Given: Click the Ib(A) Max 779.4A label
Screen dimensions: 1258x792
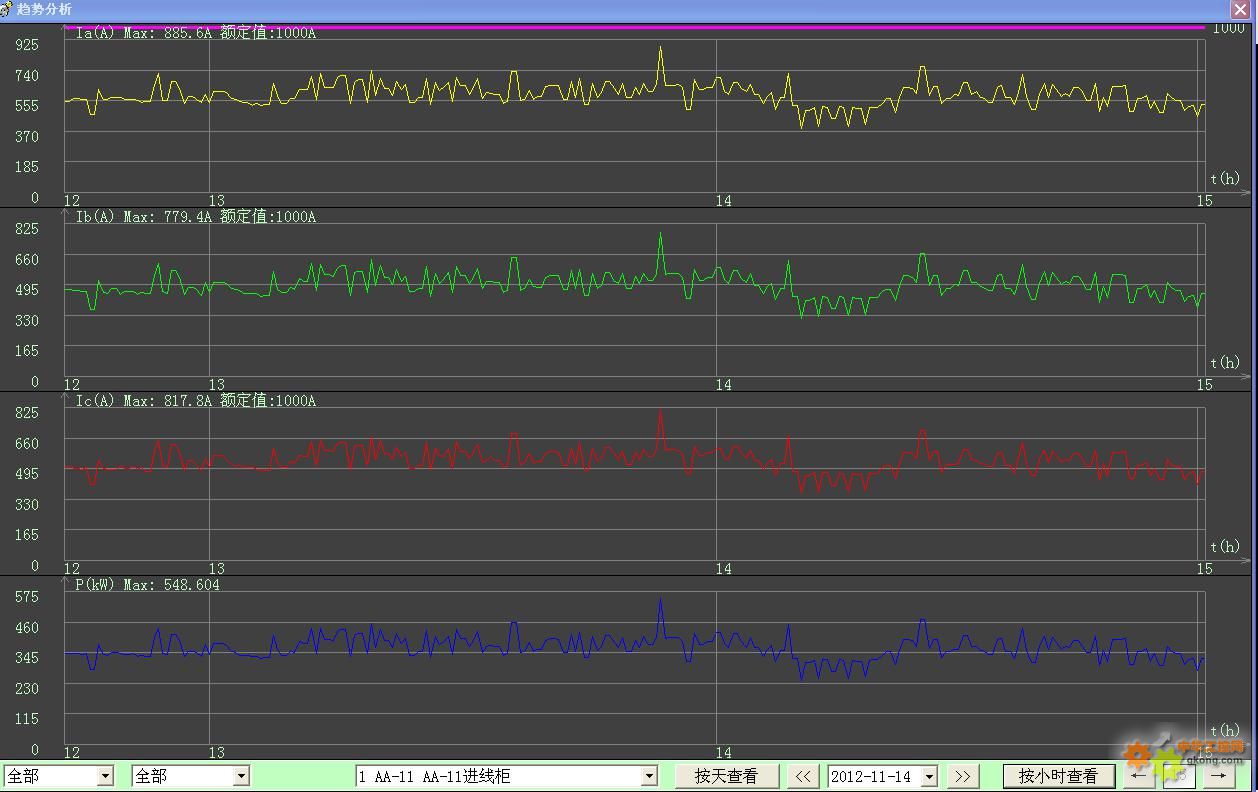Looking at the screenshot, I should click(195, 217).
